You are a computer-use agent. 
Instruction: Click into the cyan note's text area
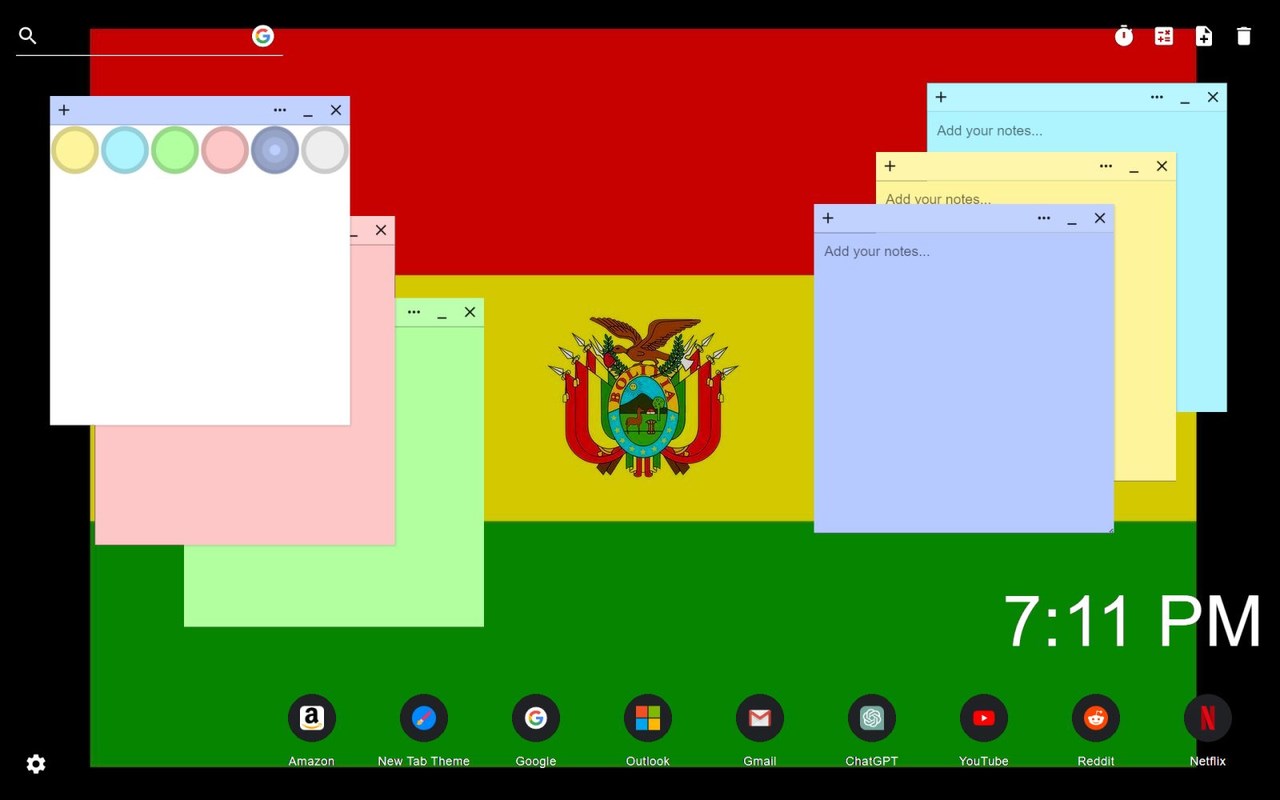(x=1077, y=131)
